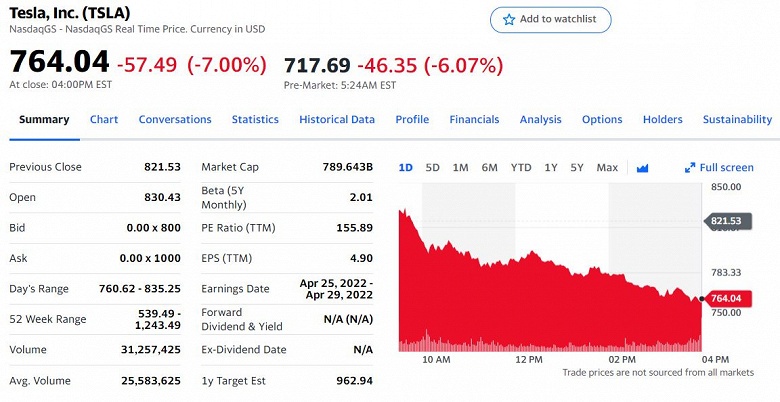Open the chart type icon

click(x=643, y=168)
